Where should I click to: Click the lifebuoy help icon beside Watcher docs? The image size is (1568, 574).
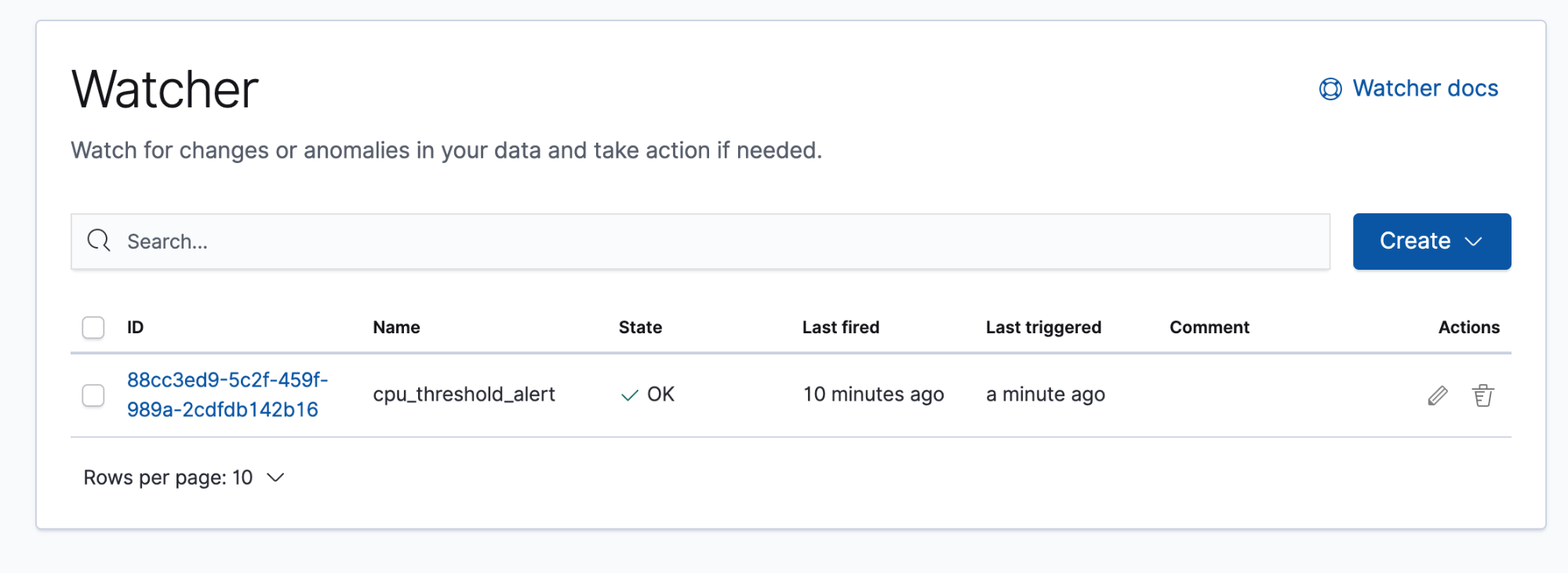click(x=1330, y=89)
